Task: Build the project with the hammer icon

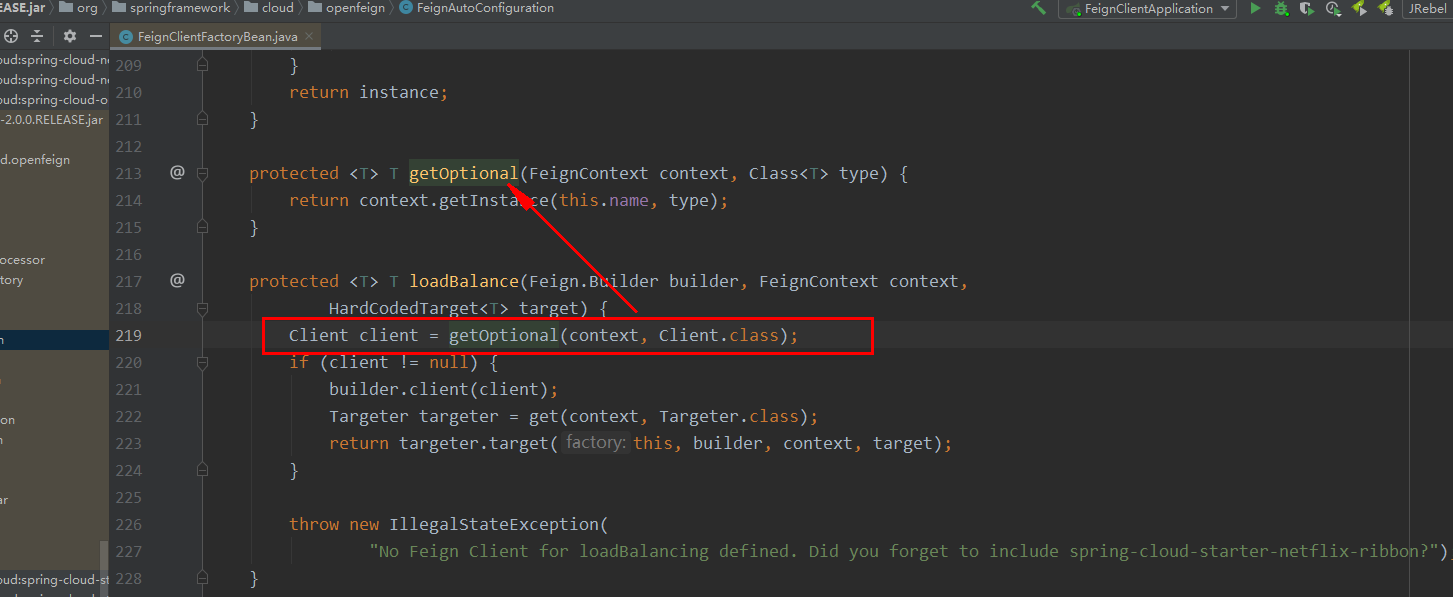Action: coord(1039,8)
